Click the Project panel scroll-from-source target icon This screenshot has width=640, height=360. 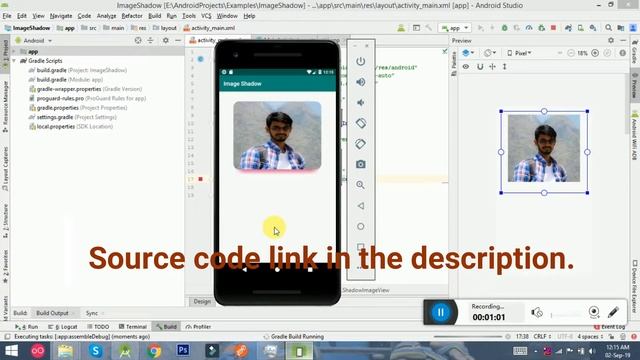tap(138, 40)
